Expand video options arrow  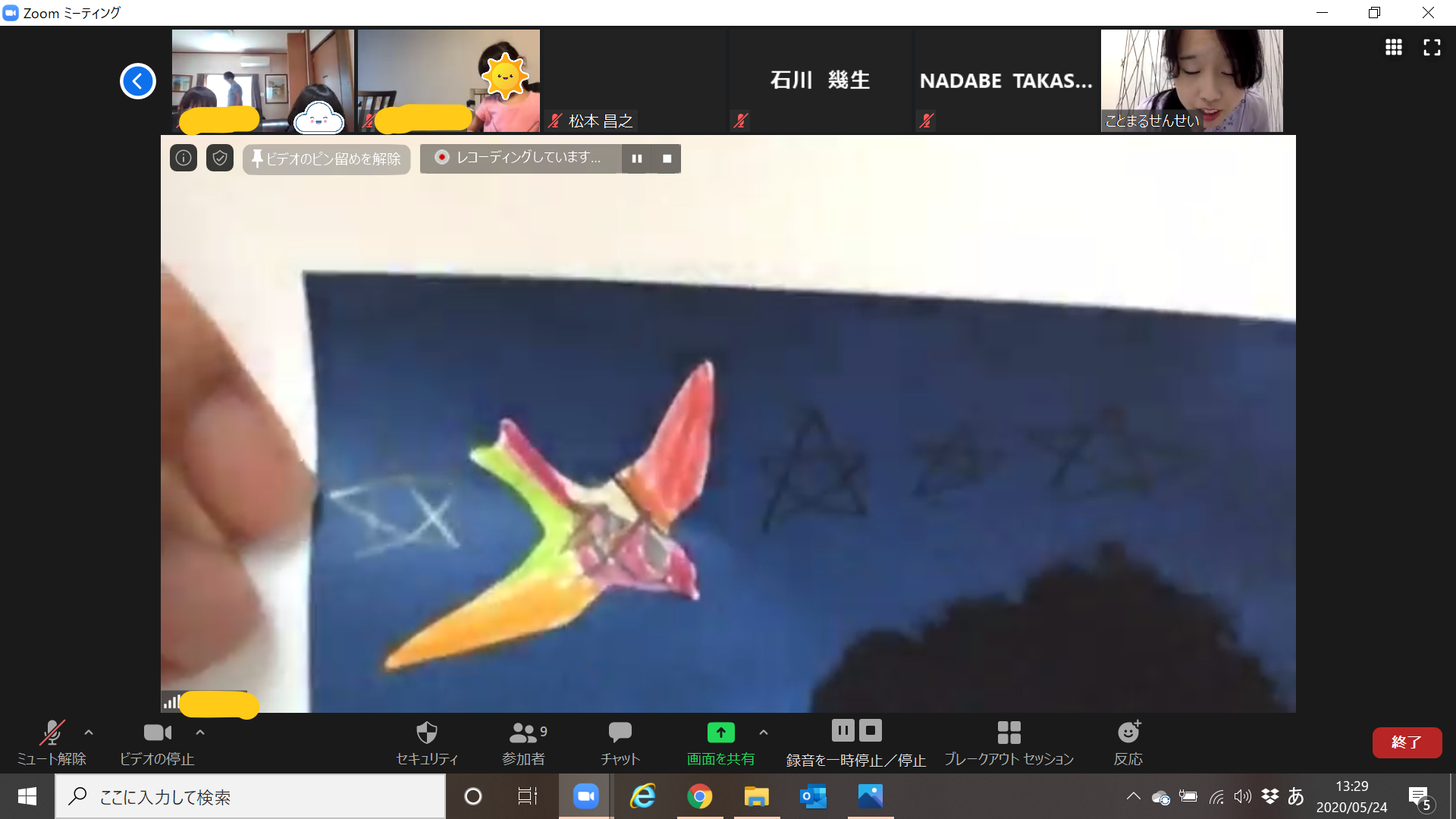(200, 733)
